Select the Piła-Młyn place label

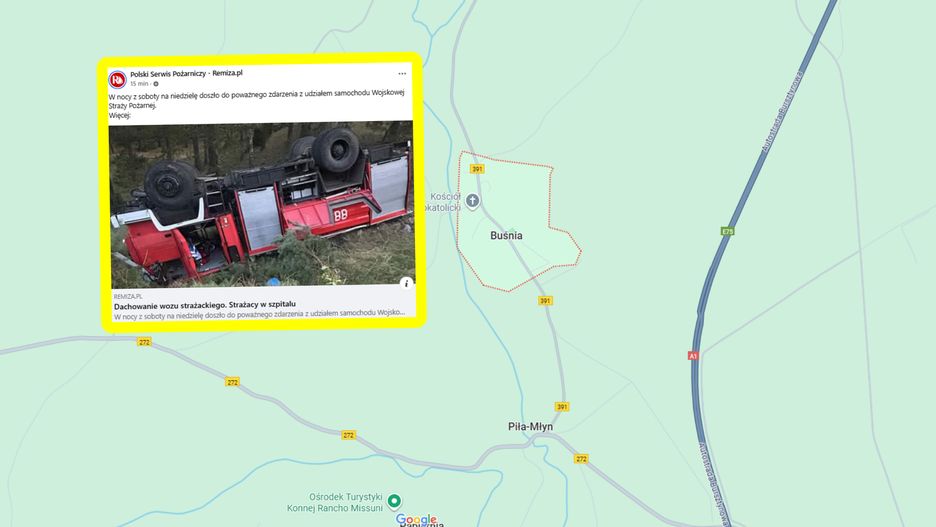[x=530, y=427]
